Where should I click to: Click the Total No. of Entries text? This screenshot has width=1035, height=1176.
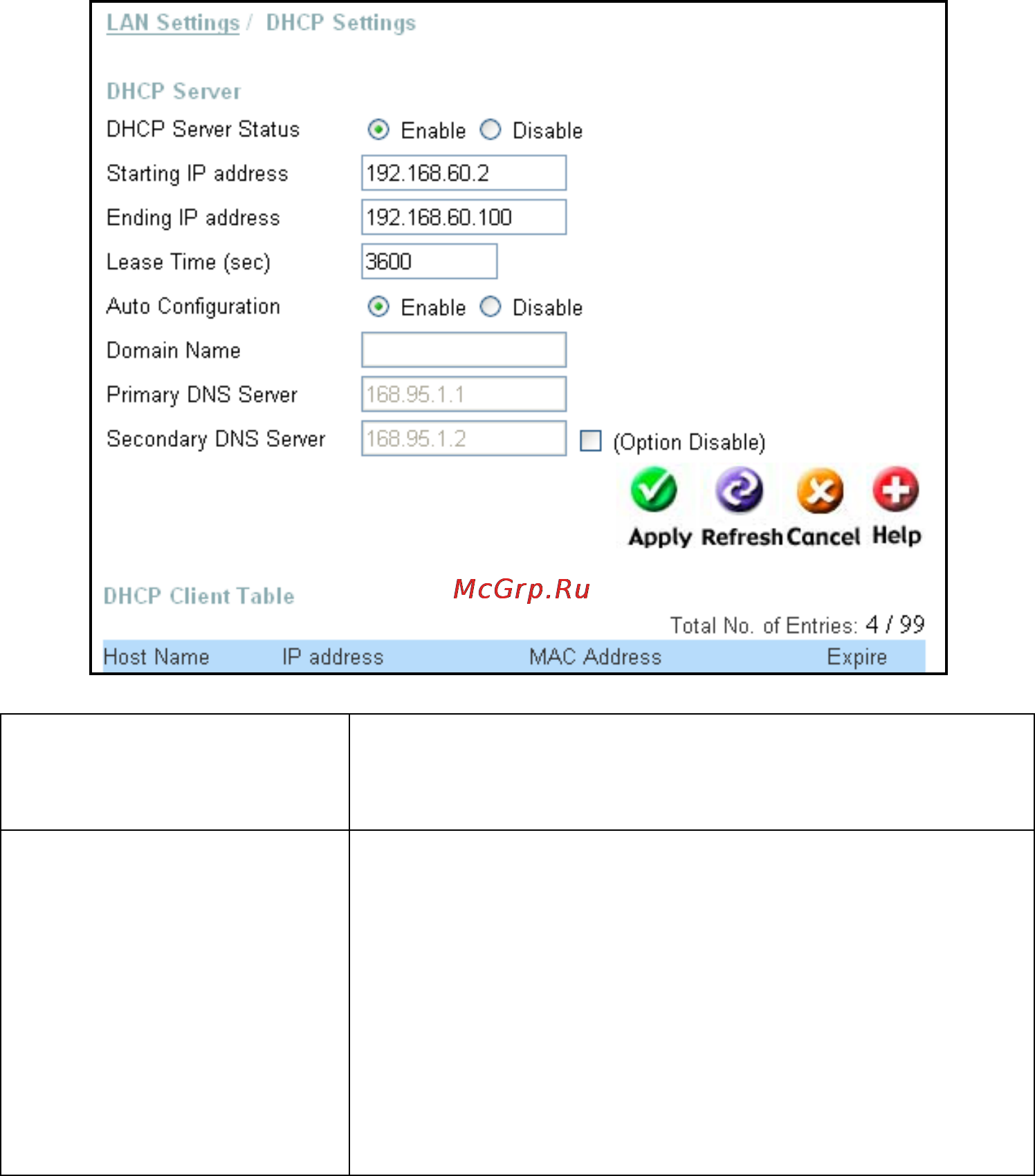[x=798, y=625]
